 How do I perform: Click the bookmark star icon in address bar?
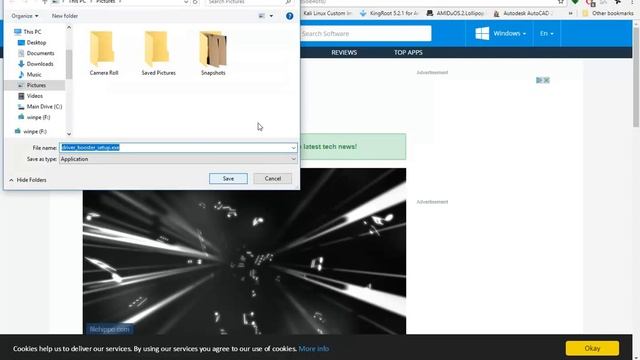tap(561, 2)
